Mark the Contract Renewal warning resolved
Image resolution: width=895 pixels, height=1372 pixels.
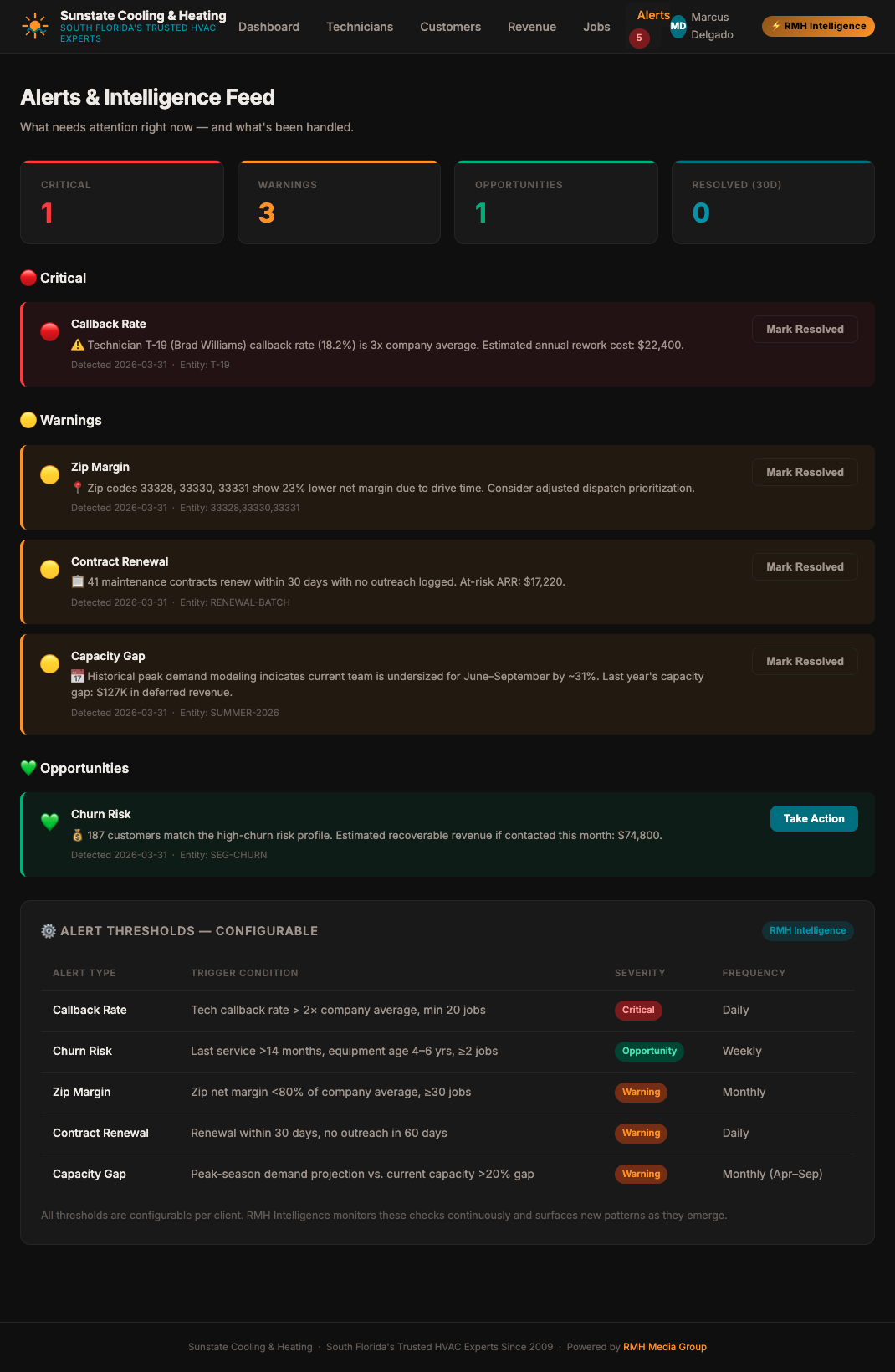tap(804, 566)
